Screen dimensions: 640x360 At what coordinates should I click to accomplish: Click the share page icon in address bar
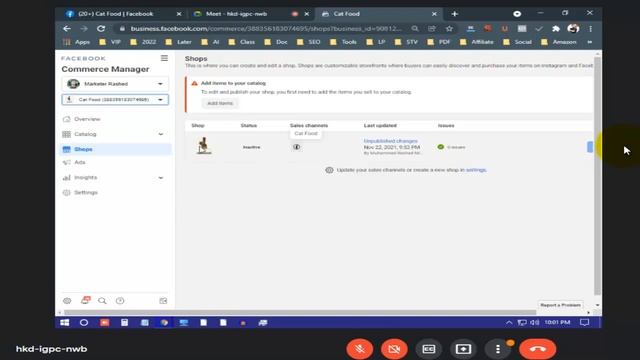(432, 29)
